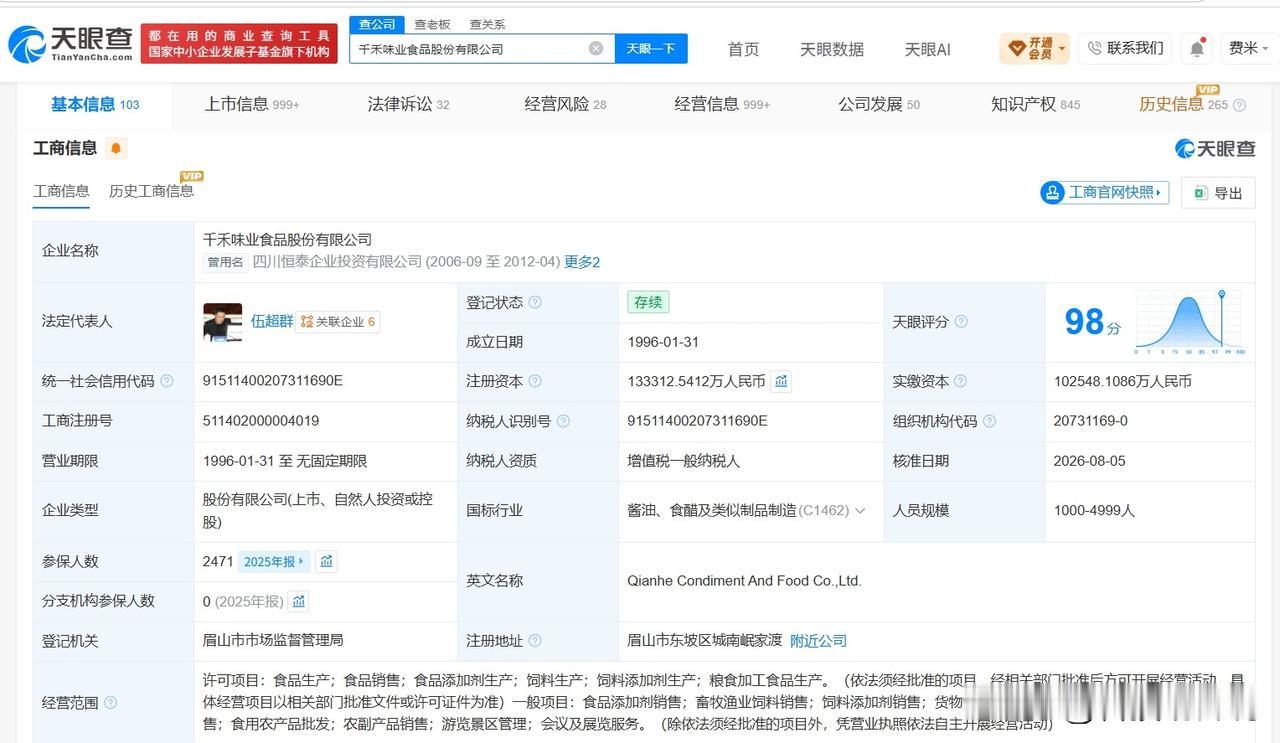Click the help icon beside 组织机构代码
Viewport: 1280px width, 743px height.
coord(990,421)
